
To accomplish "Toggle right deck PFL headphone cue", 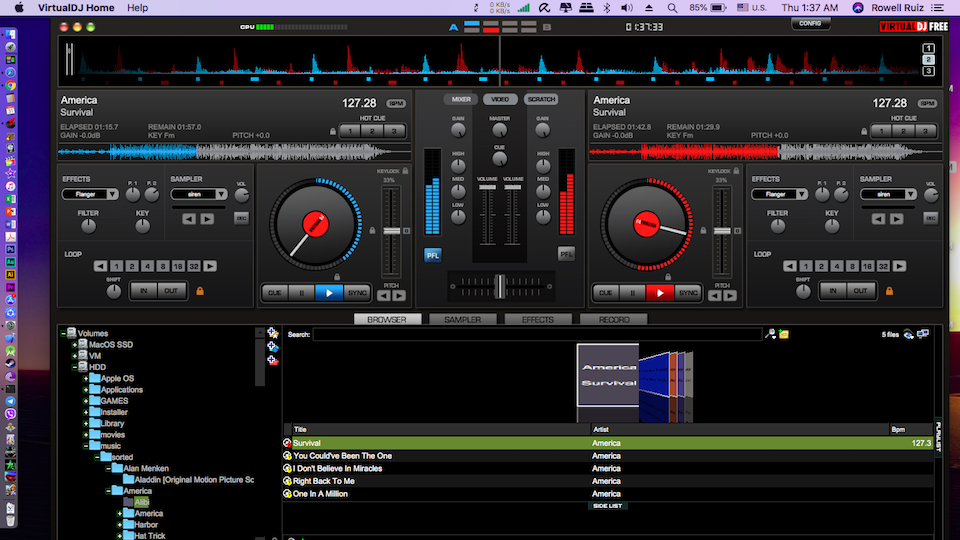I will (566, 255).
